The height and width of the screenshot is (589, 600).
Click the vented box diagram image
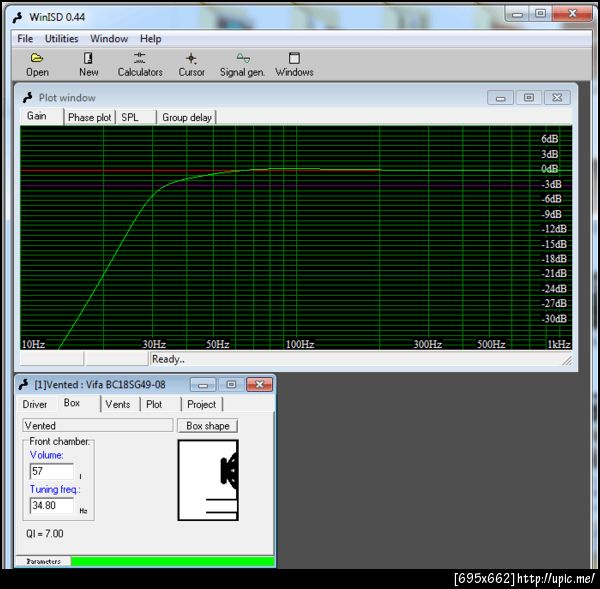(x=208, y=480)
